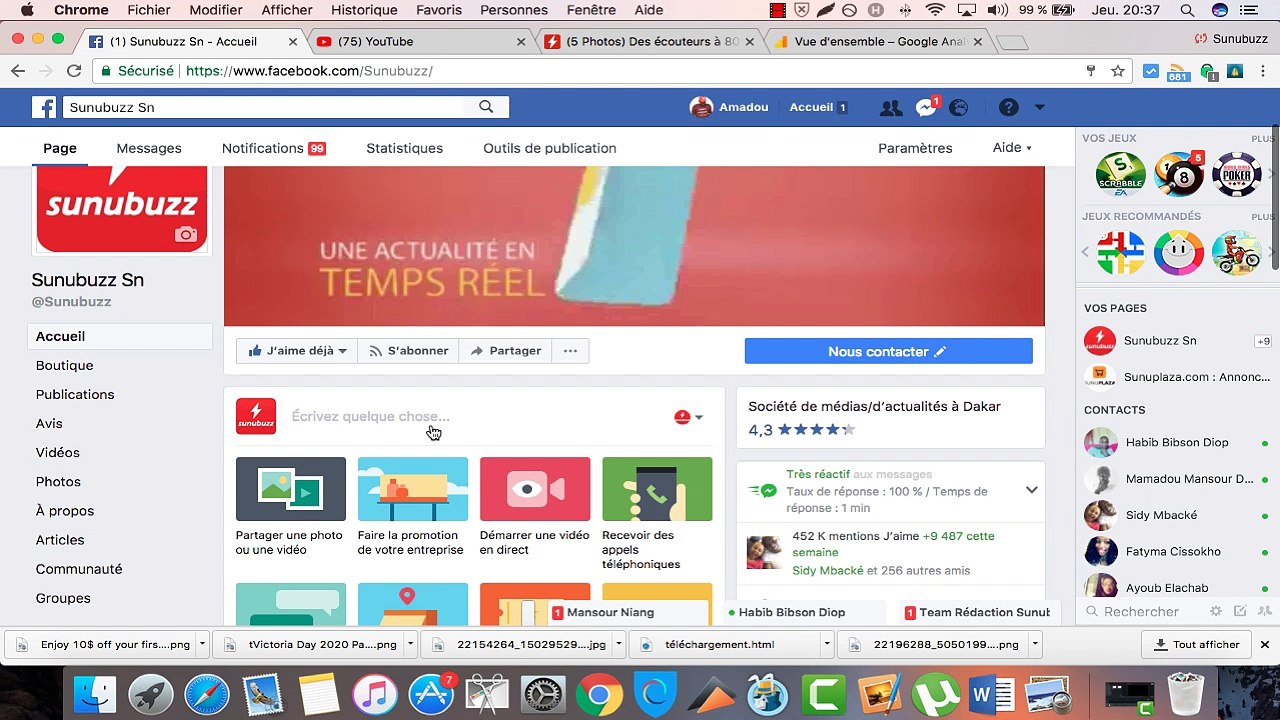Open the globe notifications icon

pyautogui.click(x=958, y=108)
